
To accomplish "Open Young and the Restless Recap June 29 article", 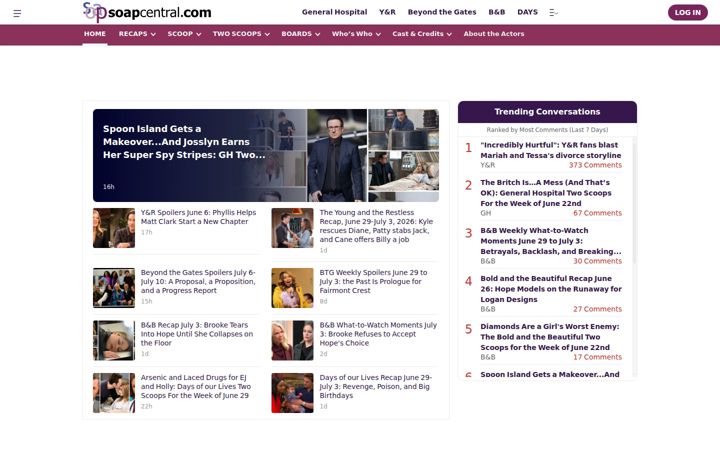I will click(x=376, y=226).
